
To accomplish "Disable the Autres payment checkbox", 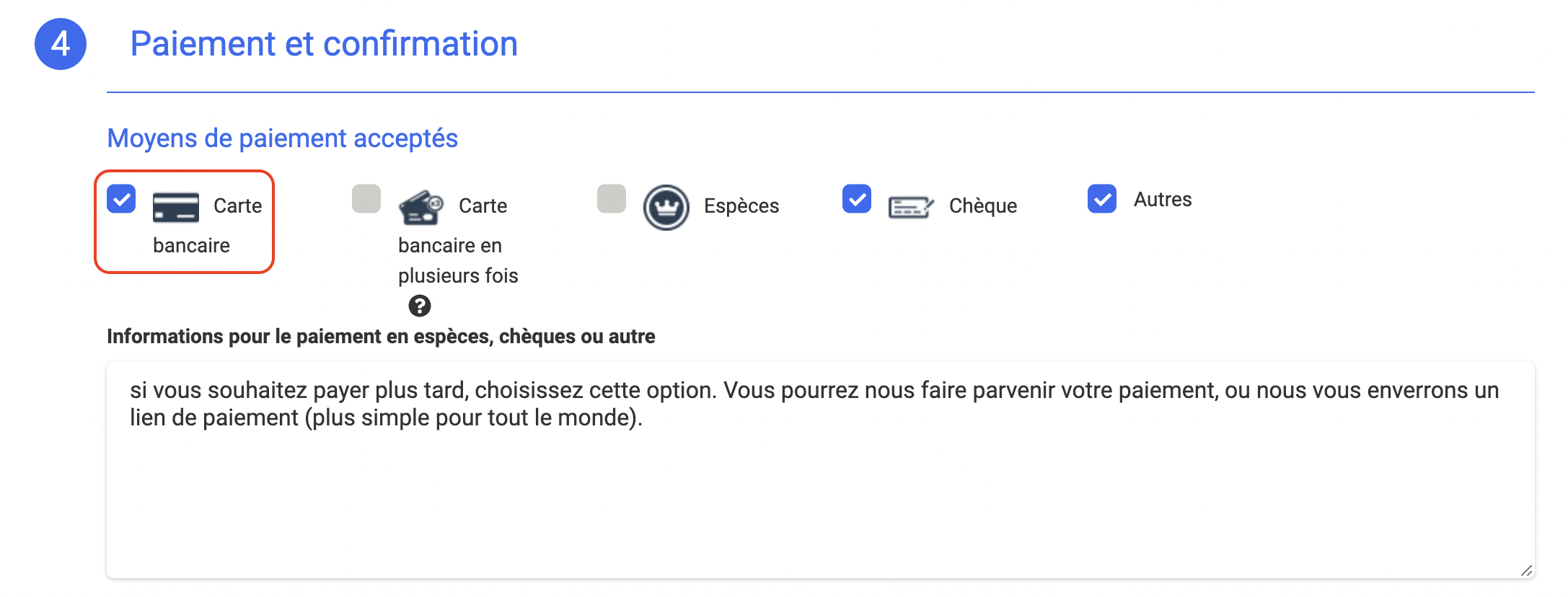I will (1102, 199).
